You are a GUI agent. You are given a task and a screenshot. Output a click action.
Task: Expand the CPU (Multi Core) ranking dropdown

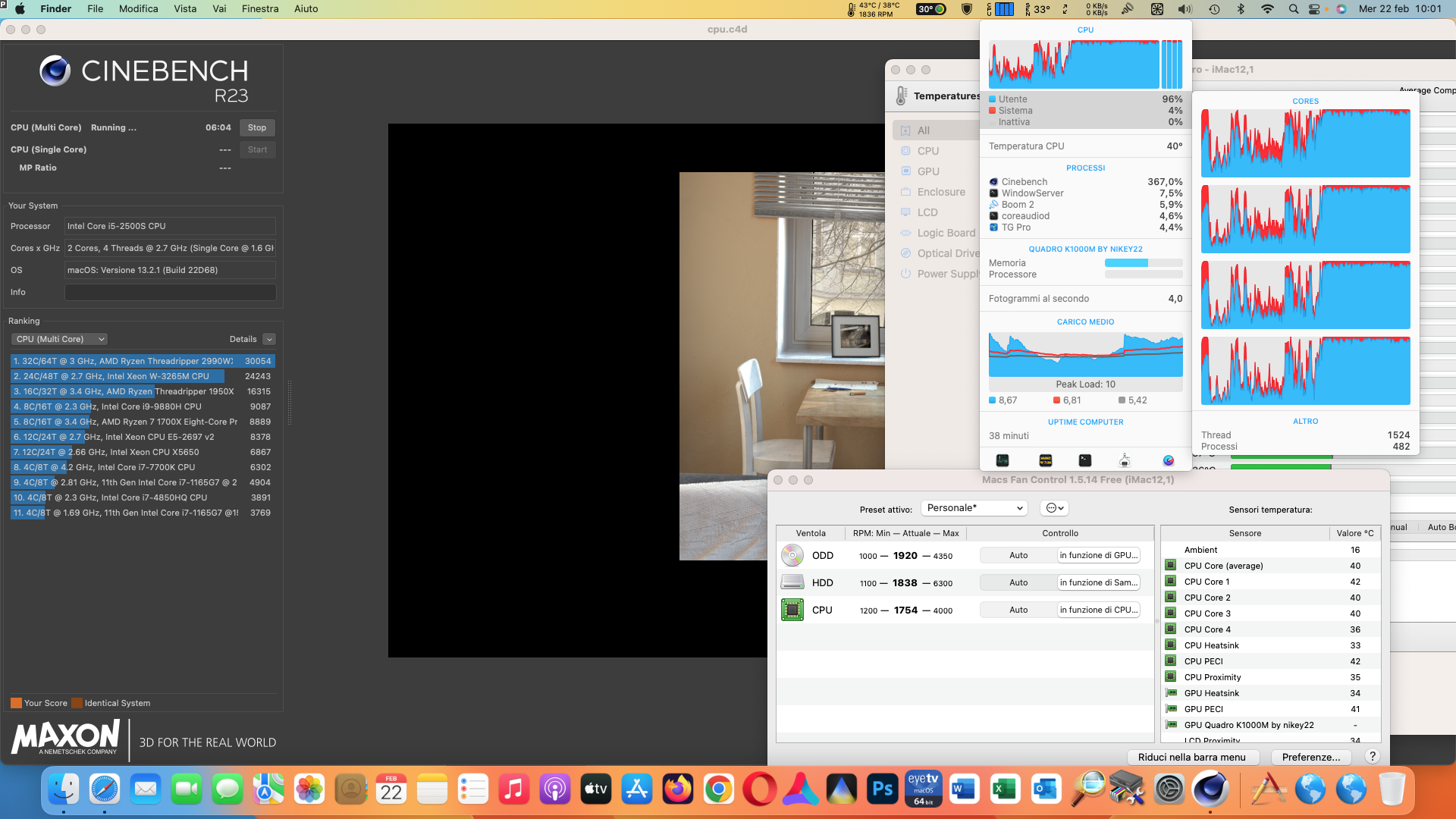point(59,339)
